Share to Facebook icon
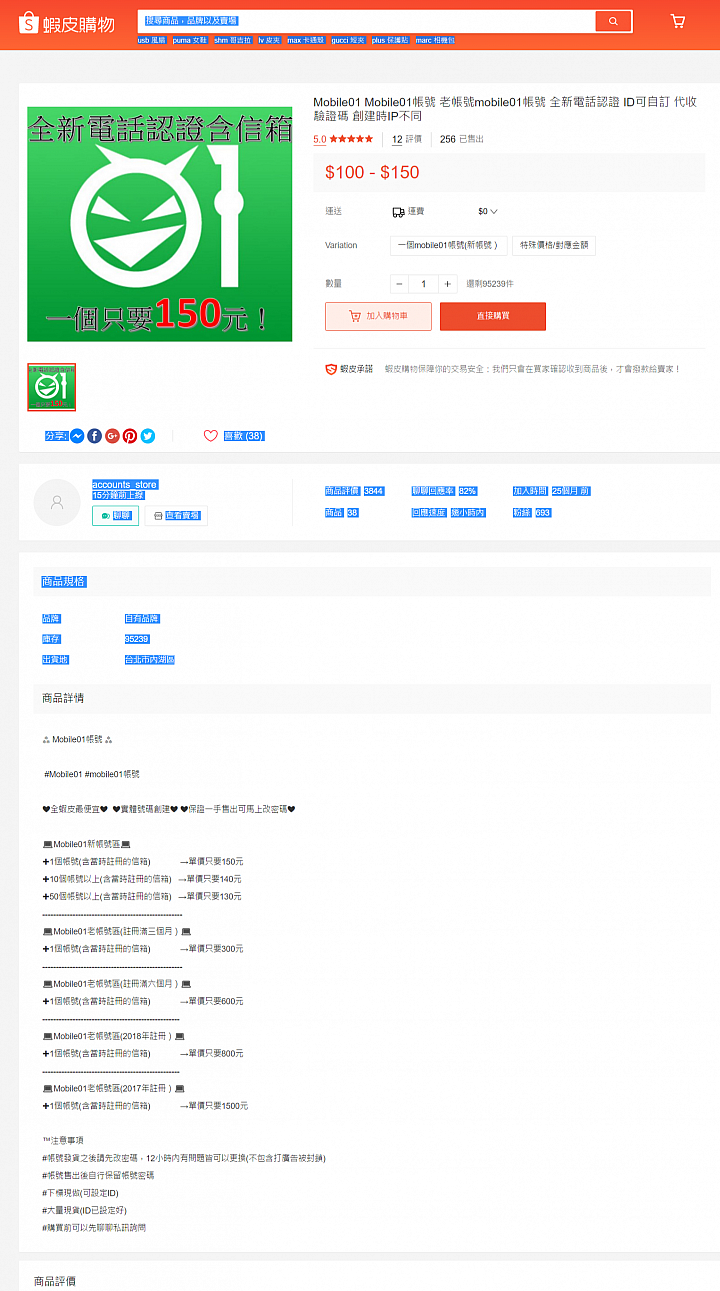Image resolution: width=720 pixels, height=1291 pixels. [95, 436]
